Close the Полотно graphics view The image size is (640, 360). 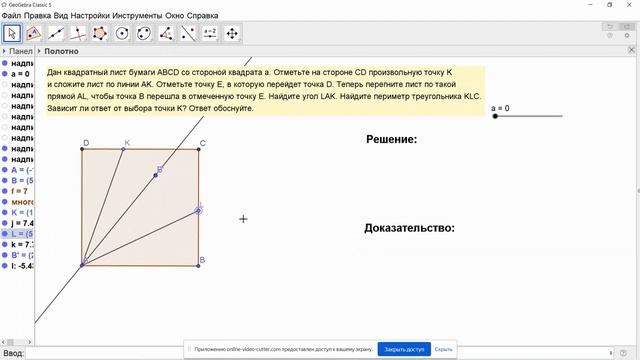631,50
